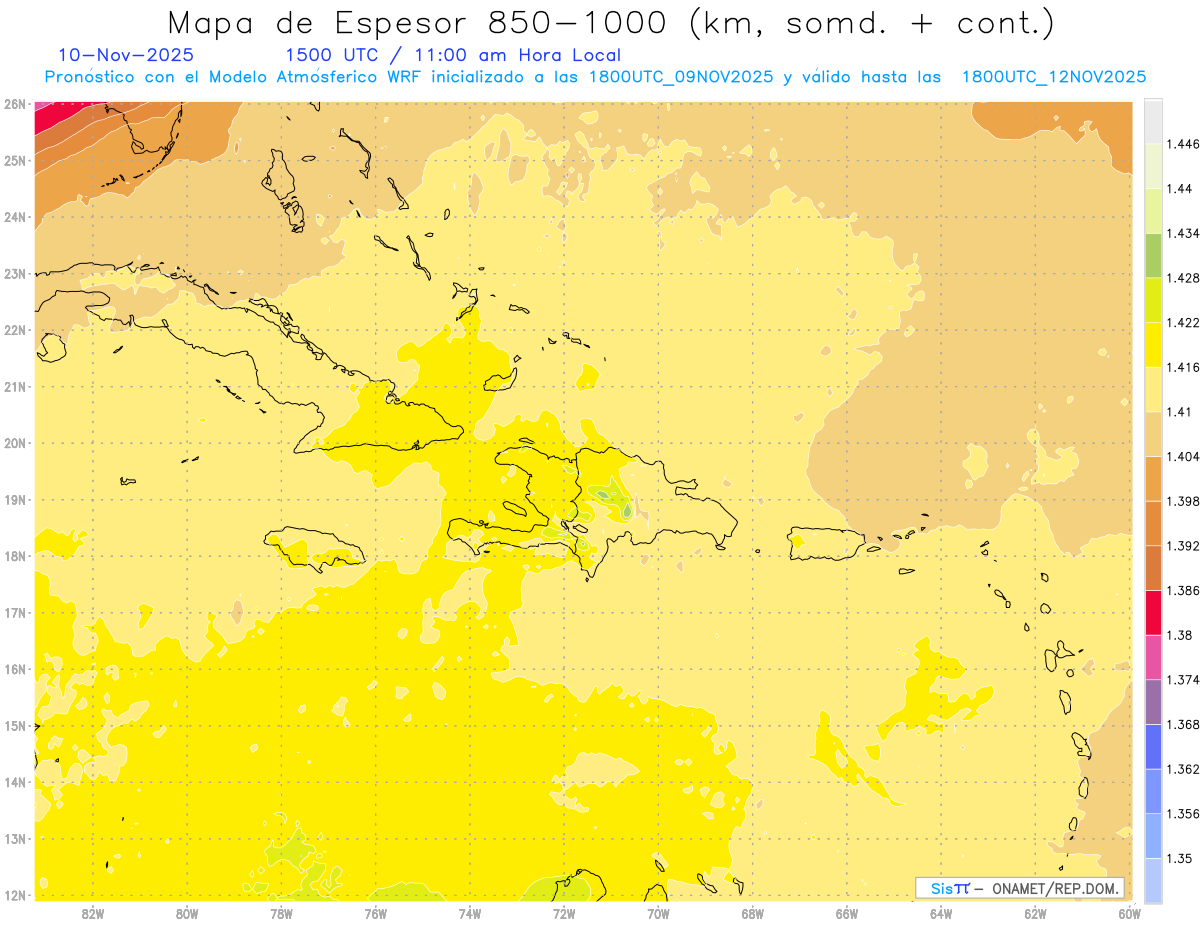This screenshot has height=927, width=1200.
Task: Click the 15N latitude axis label
Action: [14, 725]
